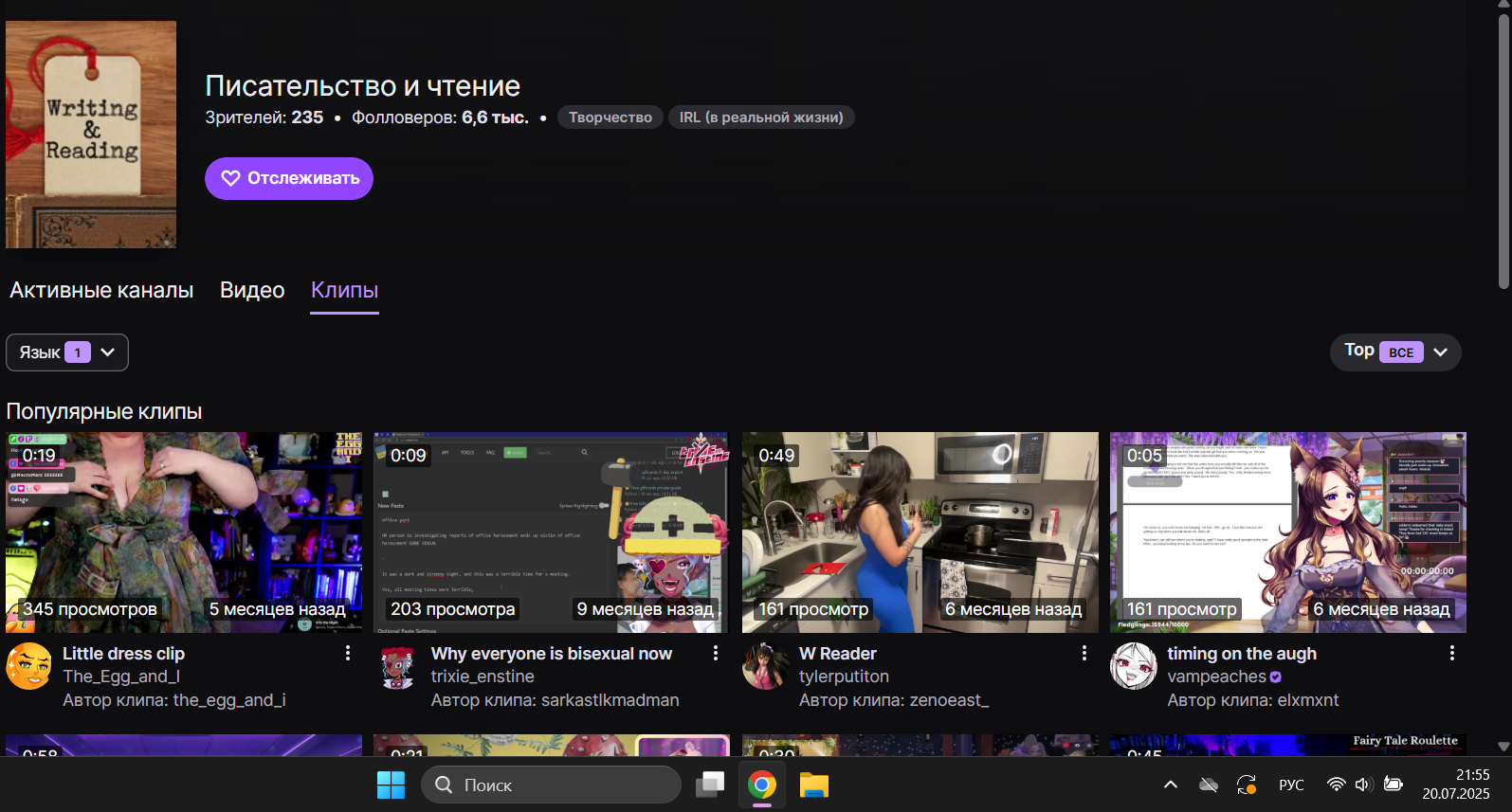Screen dimensions: 1512x812
Task: Click the taskbar Поиск search field
Action: click(x=551, y=785)
